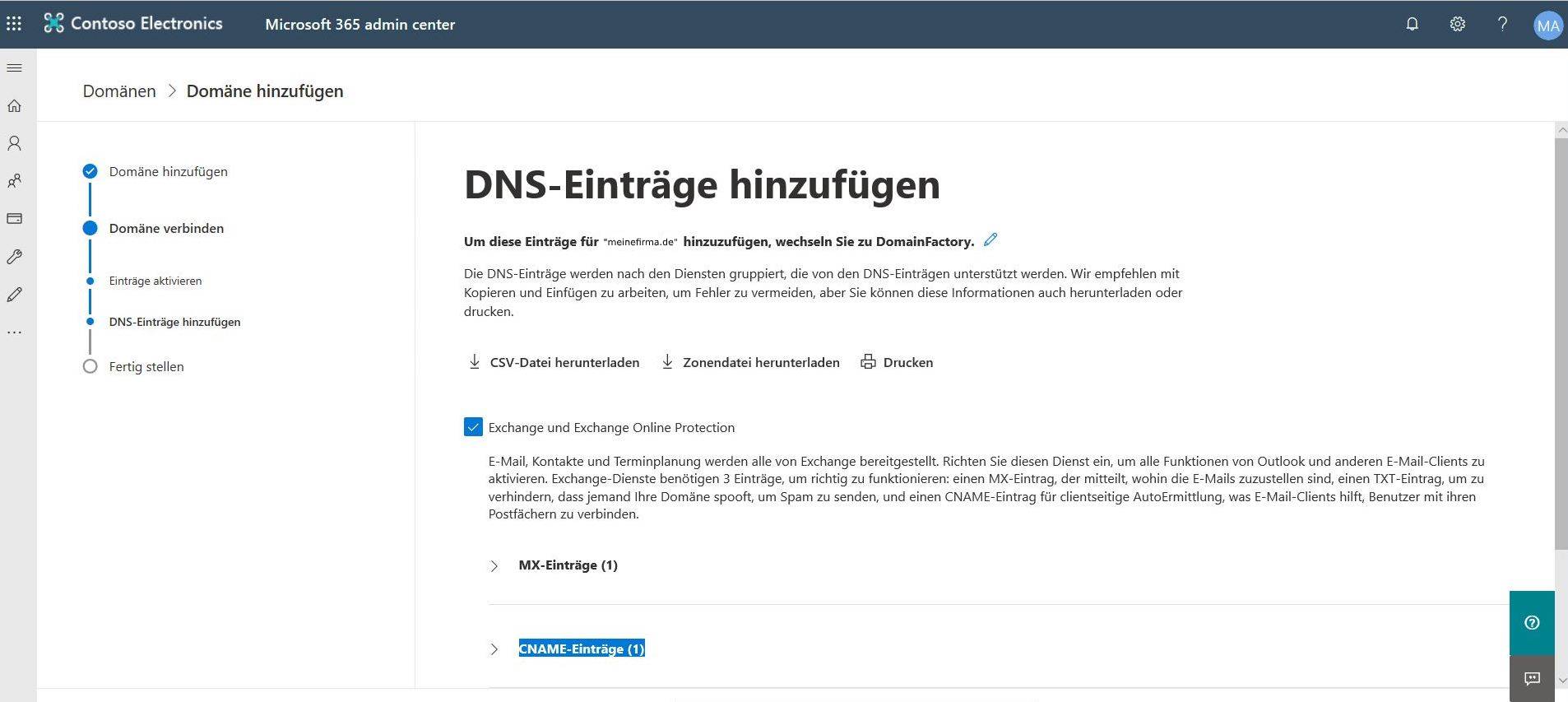
Task: Open the teal help assistant button
Action: [1531, 622]
